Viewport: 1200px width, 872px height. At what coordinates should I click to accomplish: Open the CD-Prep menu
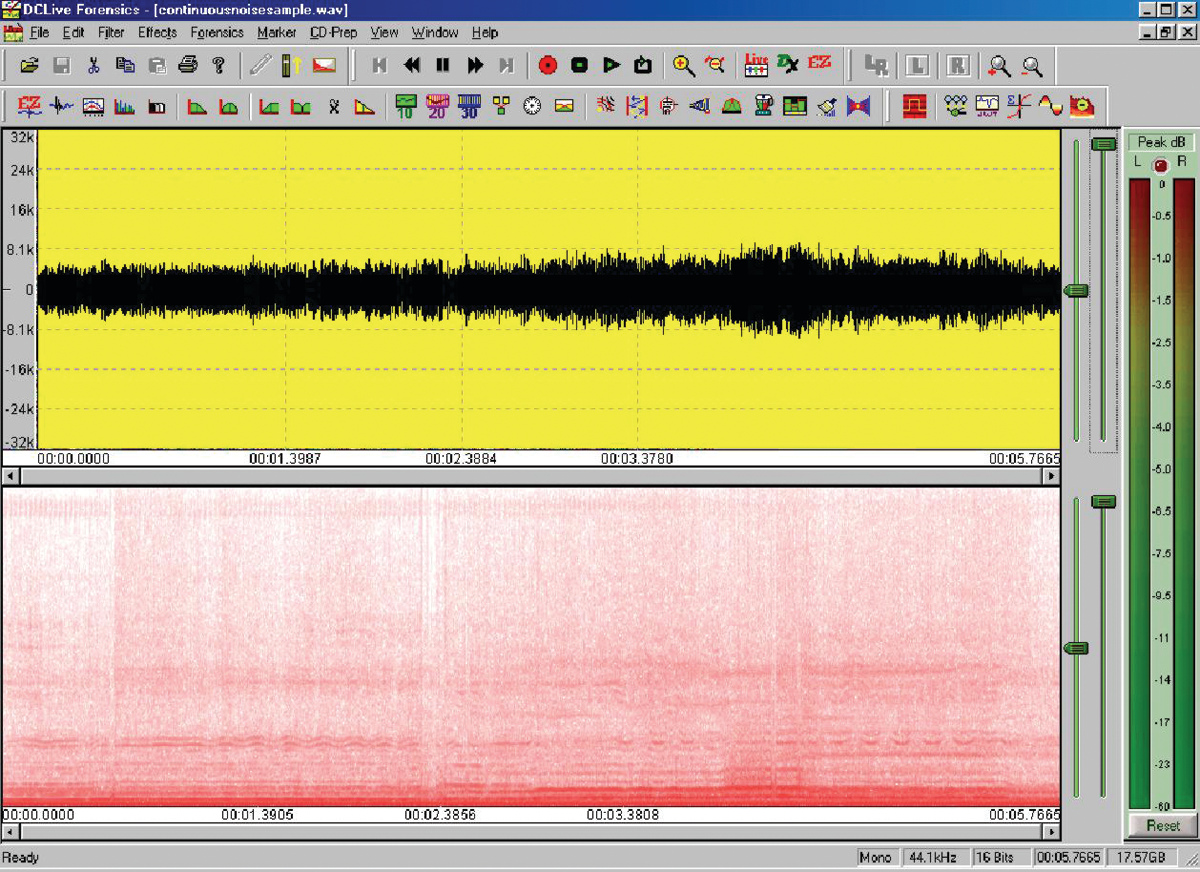tap(333, 32)
